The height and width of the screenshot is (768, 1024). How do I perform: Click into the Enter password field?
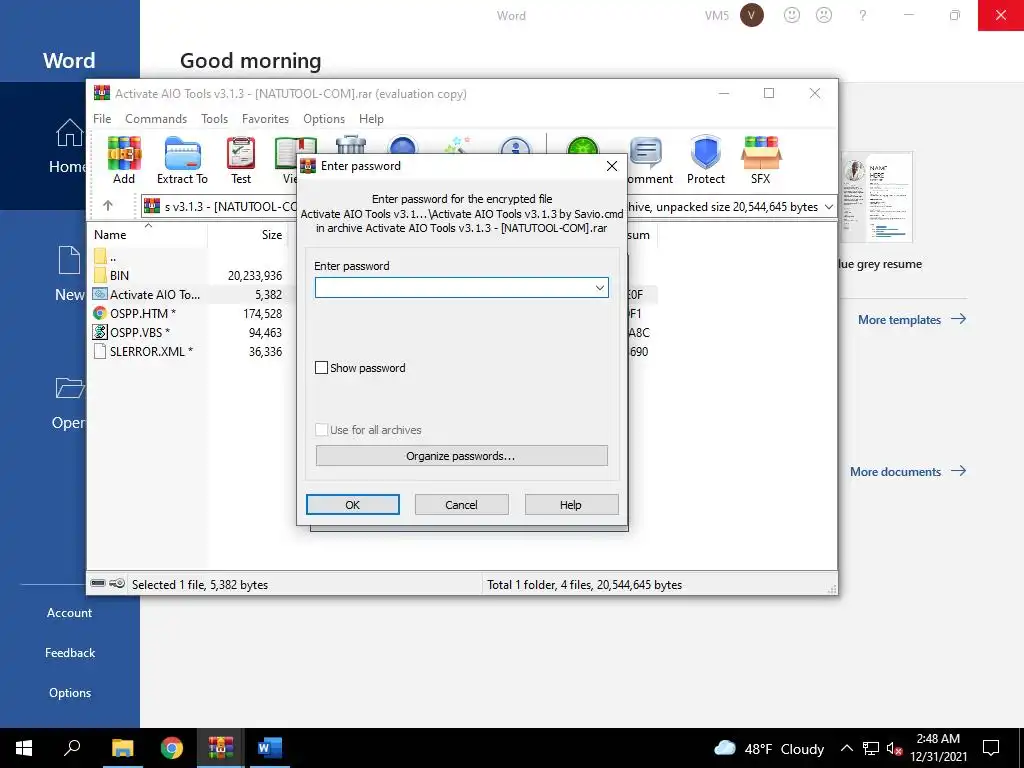(x=461, y=288)
